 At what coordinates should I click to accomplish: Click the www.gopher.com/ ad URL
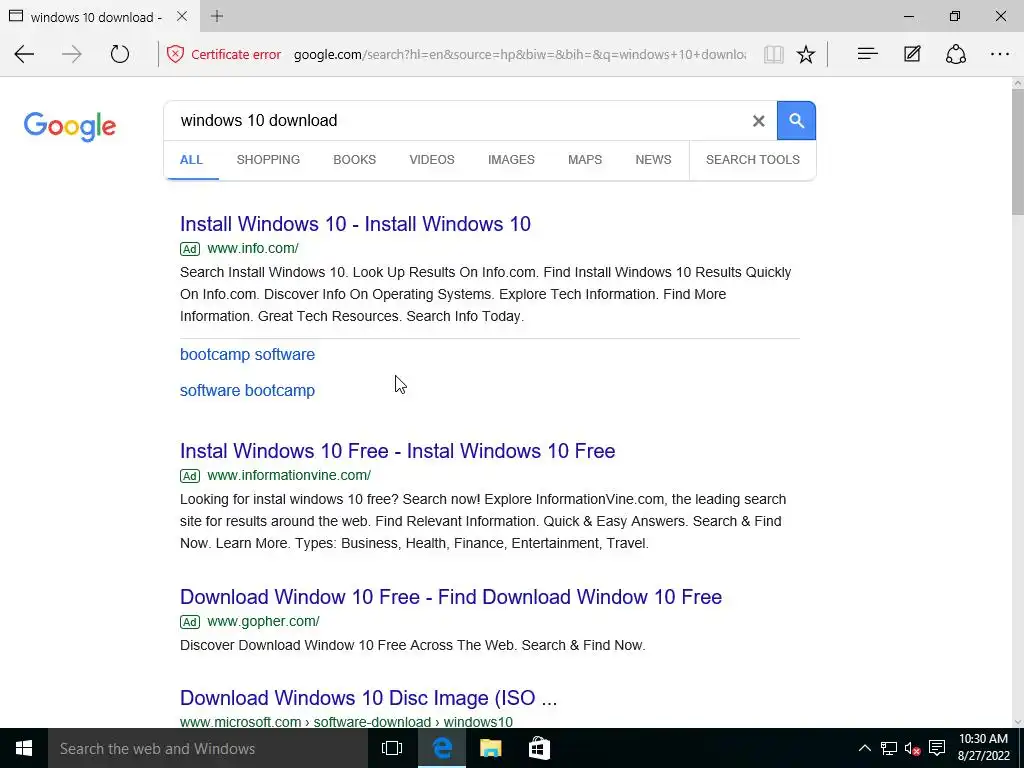(x=263, y=621)
